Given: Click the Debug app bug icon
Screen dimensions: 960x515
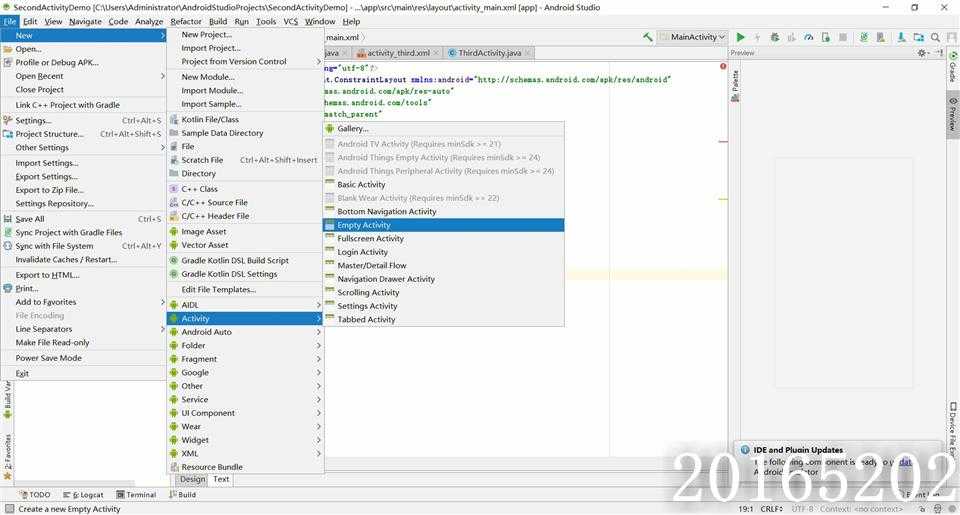Looking at the screenshot, I should tap(774, 37).
